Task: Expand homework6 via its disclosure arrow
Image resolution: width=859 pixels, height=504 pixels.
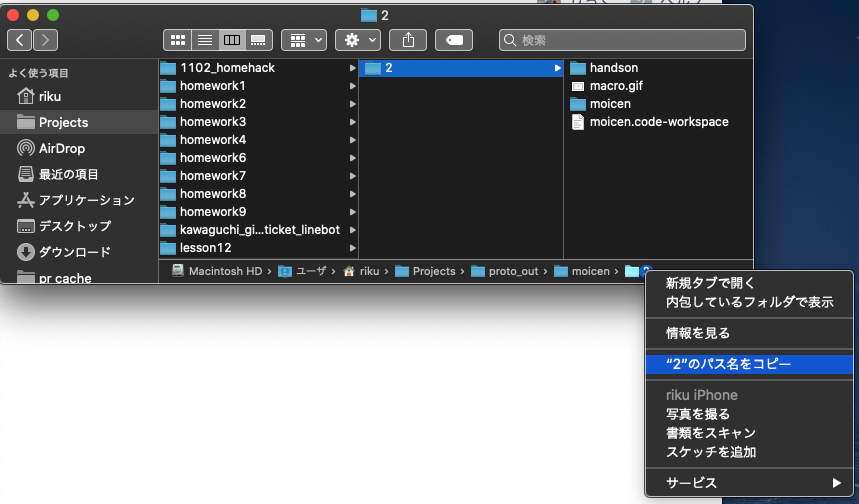Action: (353, 158)
